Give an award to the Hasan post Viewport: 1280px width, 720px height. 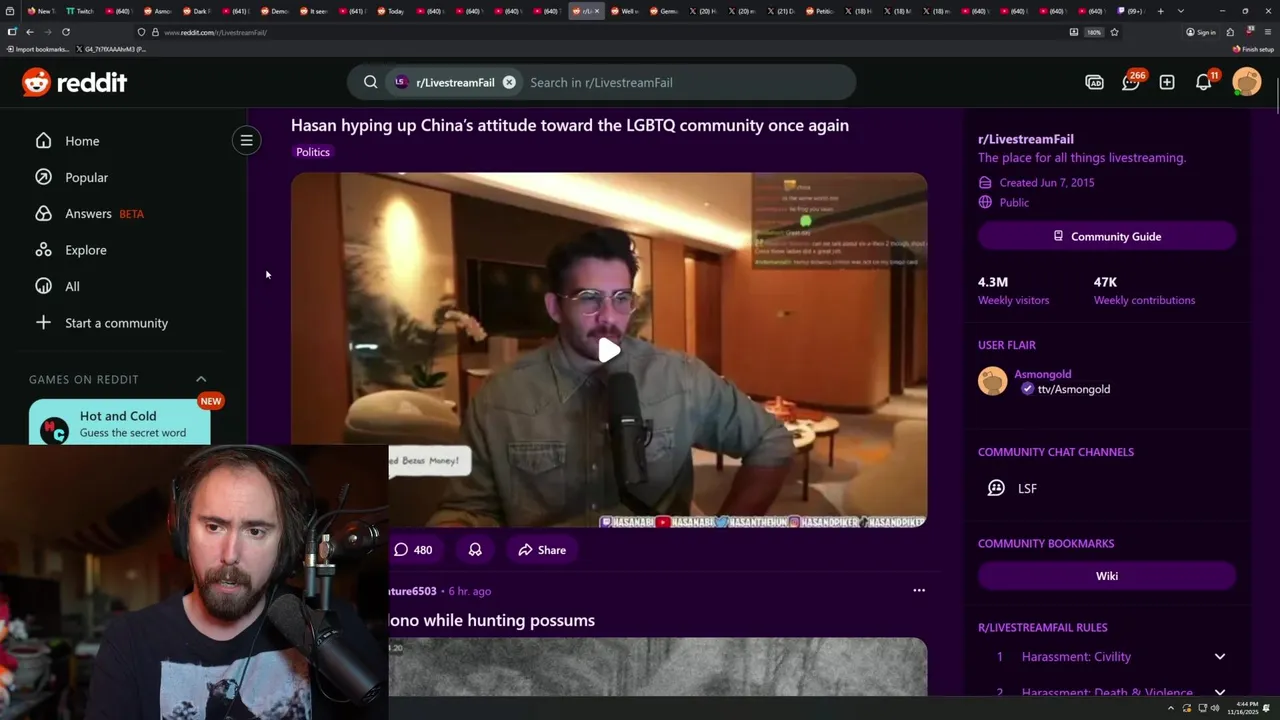coord(475,550)
